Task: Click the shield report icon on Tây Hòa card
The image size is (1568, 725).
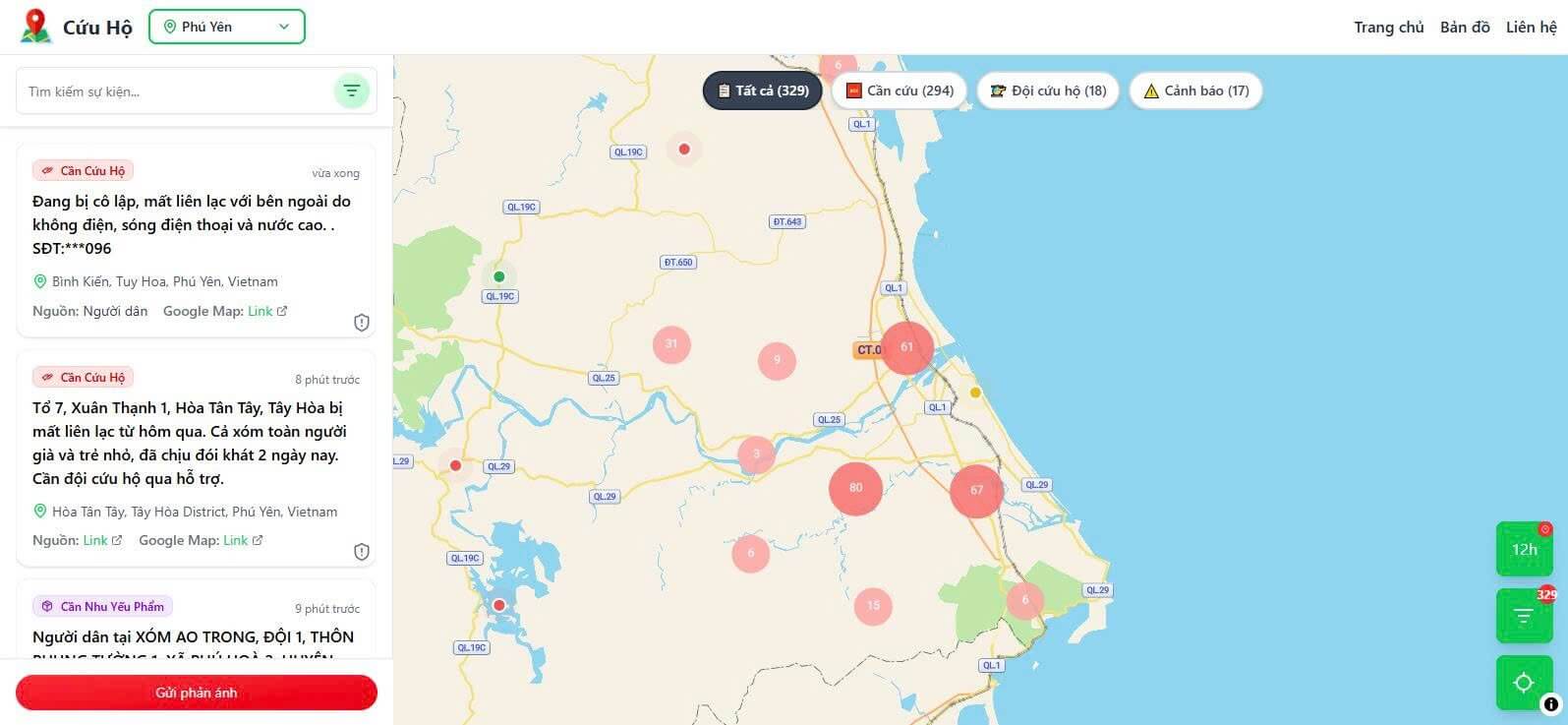Action: click(x=361, y=552)
